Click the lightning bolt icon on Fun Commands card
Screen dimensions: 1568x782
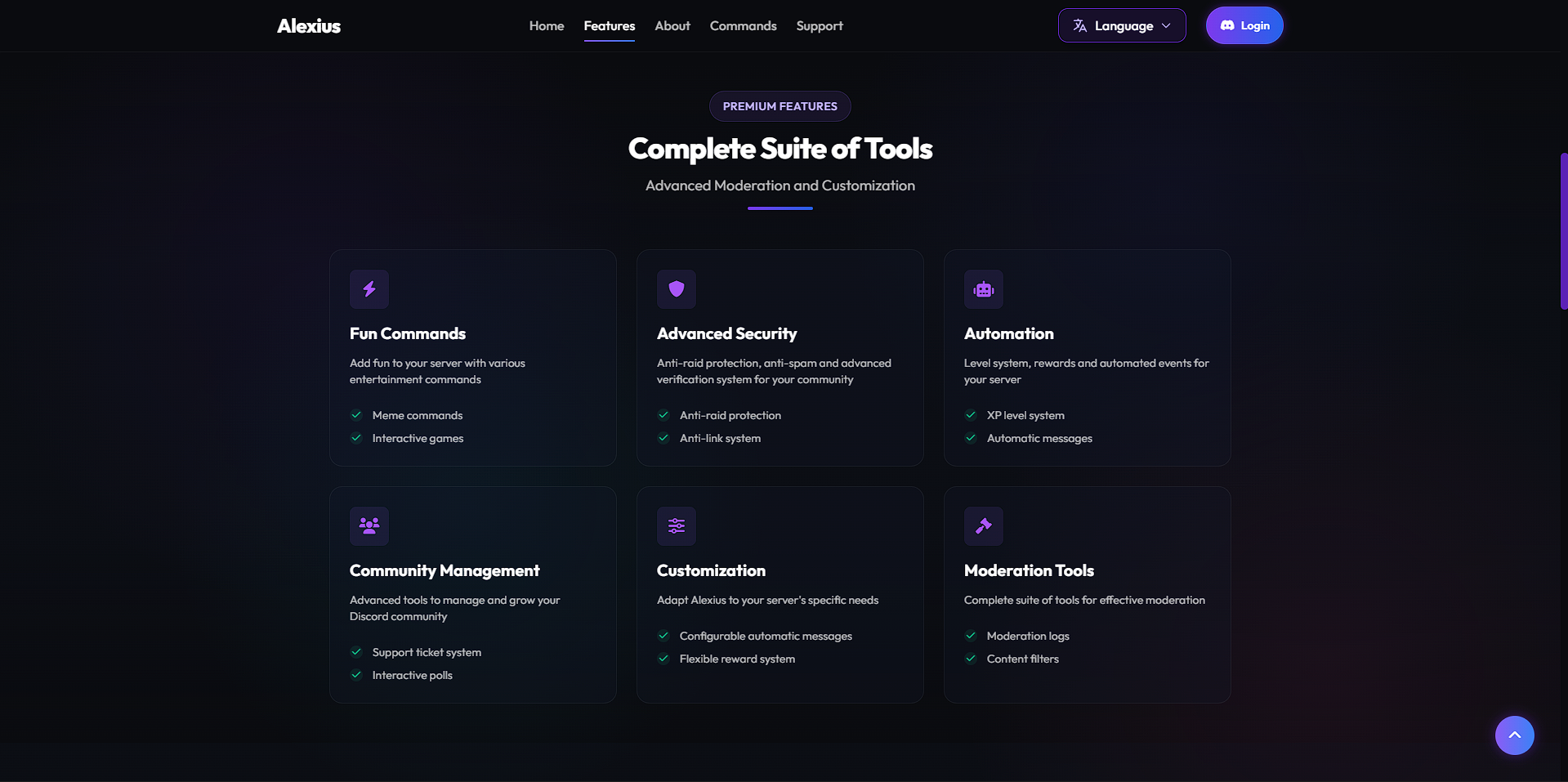click(x=369, y=289)
